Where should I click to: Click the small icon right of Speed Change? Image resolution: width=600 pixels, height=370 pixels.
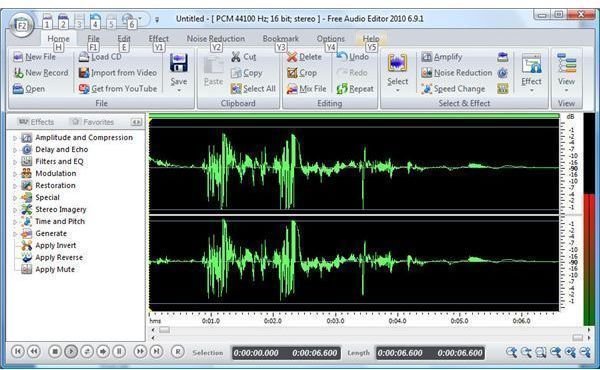click(x=502, y=89)
